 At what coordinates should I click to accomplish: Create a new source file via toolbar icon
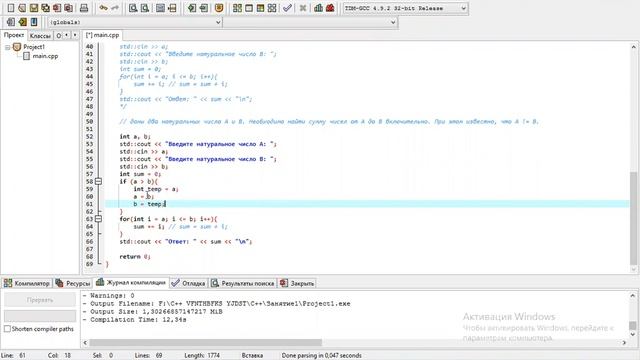[11, 8]
